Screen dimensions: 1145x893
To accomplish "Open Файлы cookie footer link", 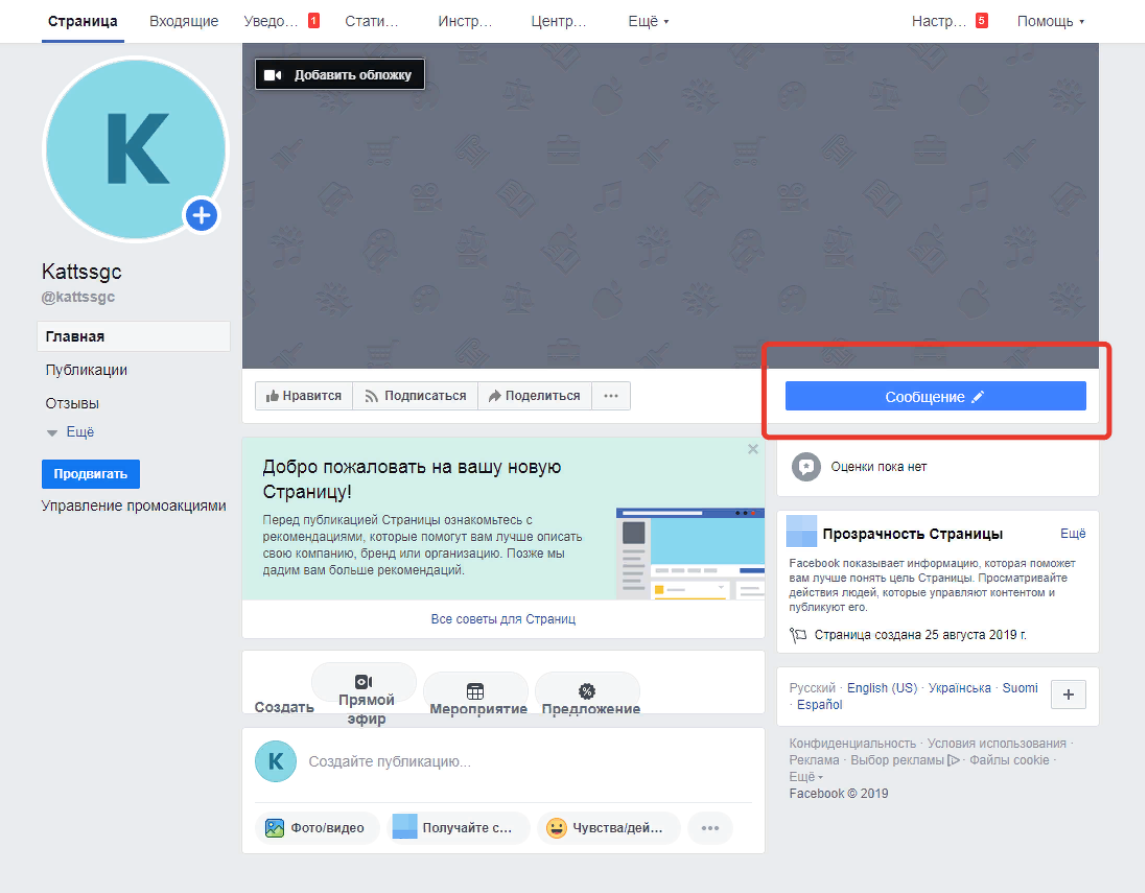I will click(x=1009, y=760).
